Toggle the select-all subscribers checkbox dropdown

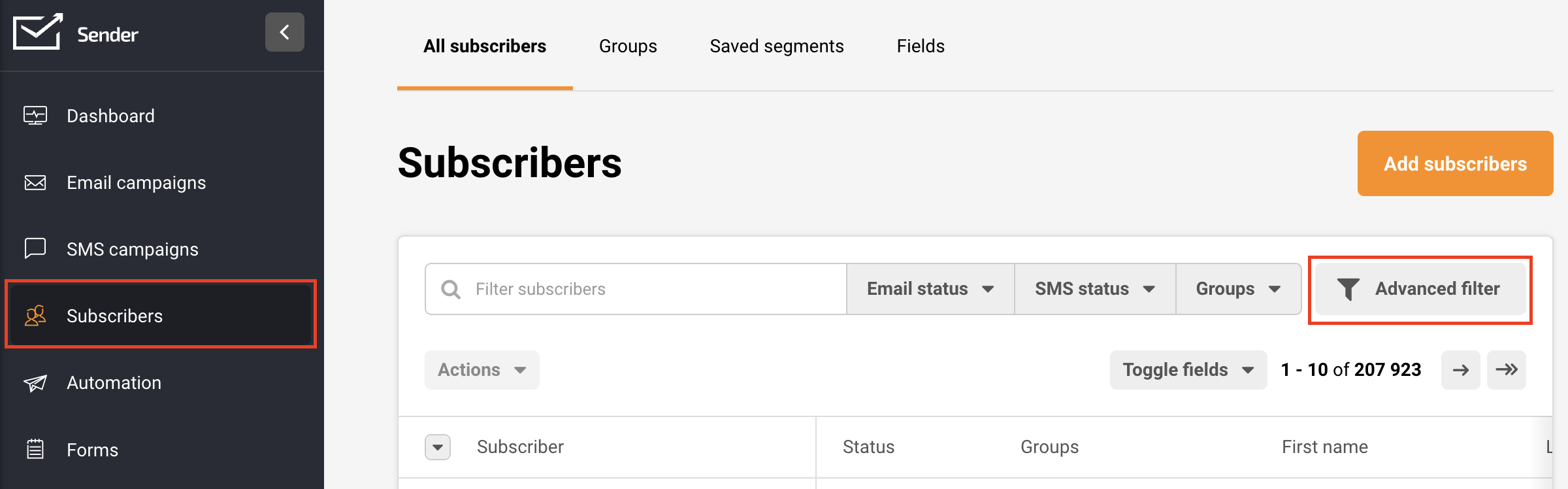[438, 447]
